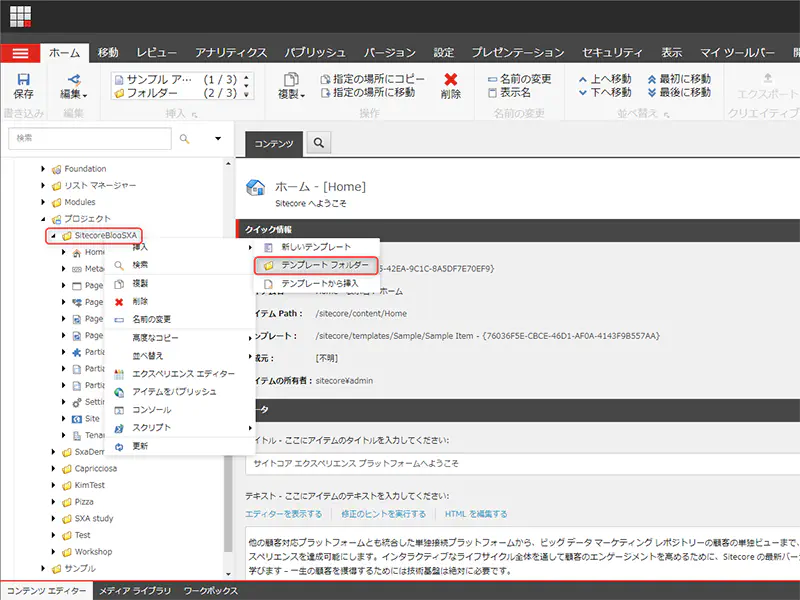Click Display name (表示名) in the ribbon
The width and height of the screenshot is (800, 600).
[509, 92]
